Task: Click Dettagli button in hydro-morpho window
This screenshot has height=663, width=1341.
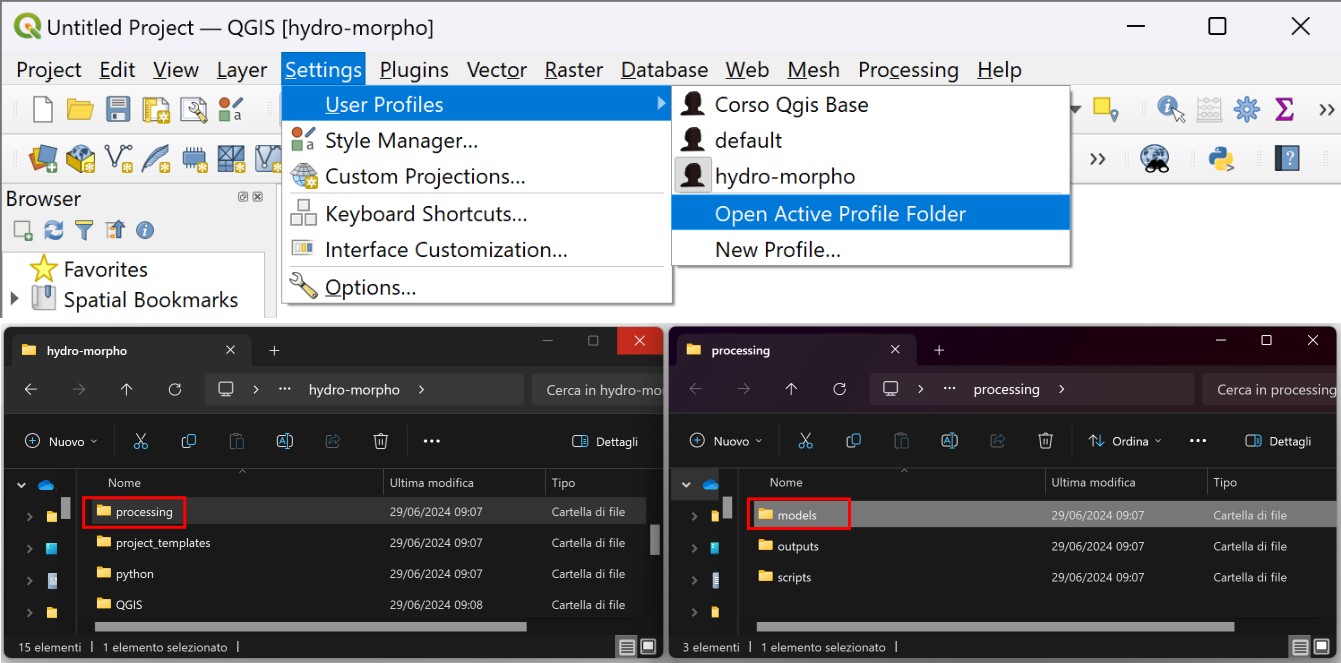Action: [605, 441]
